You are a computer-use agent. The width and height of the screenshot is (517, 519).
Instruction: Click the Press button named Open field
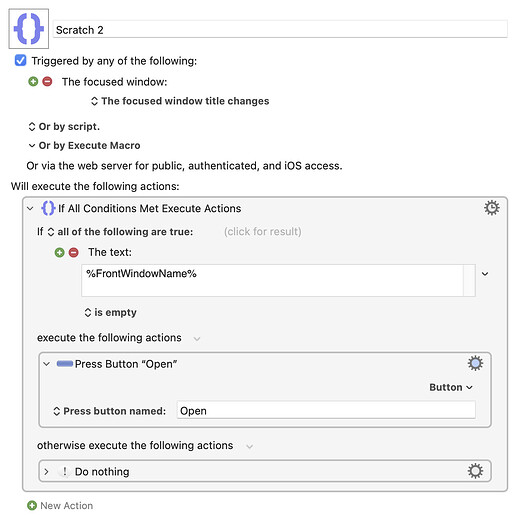(326, 410)
